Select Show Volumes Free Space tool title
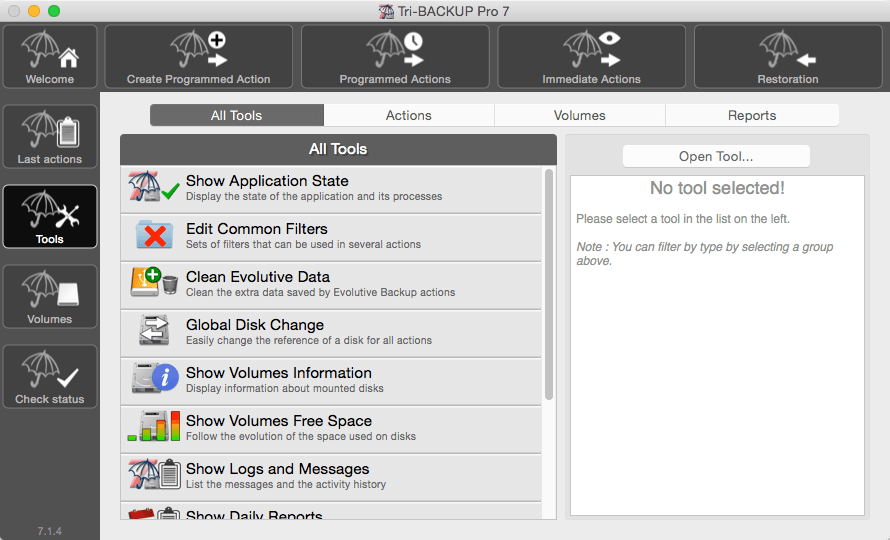The width and height of the screenshot is (890, 540). 279,421
